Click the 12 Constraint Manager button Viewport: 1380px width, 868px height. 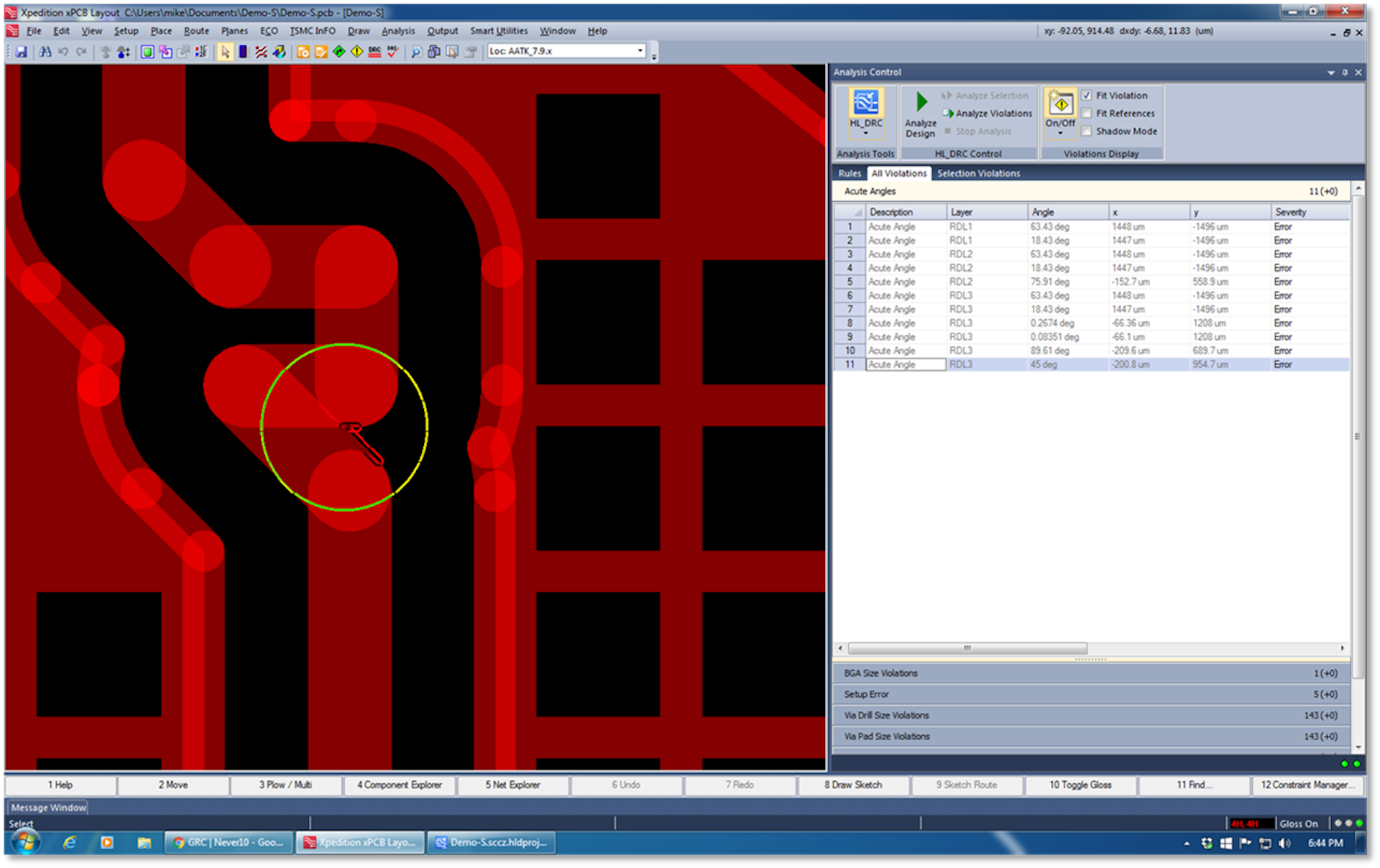click(x=1308, y=785)
